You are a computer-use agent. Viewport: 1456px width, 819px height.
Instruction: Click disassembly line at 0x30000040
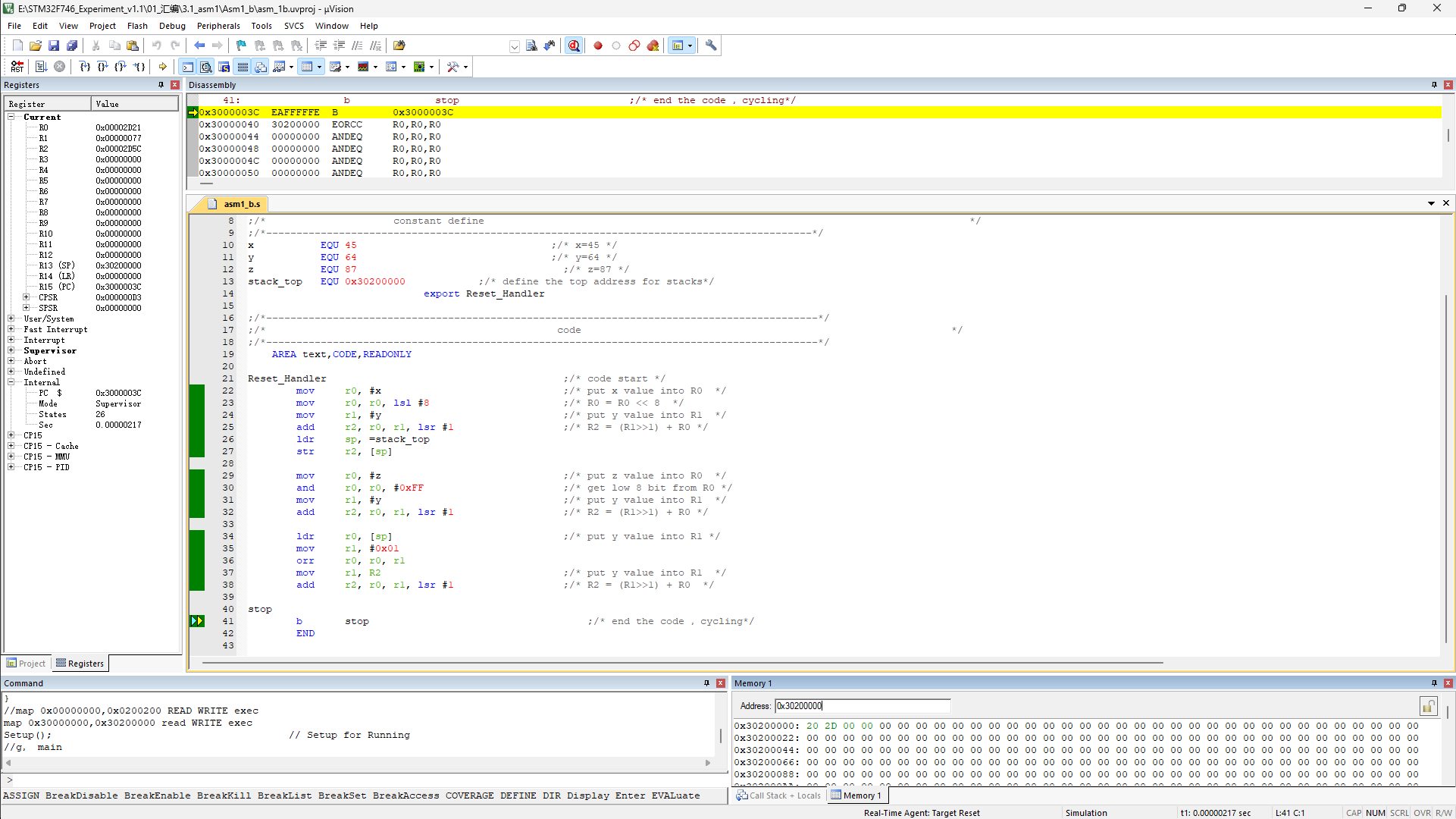coord(819,124)
